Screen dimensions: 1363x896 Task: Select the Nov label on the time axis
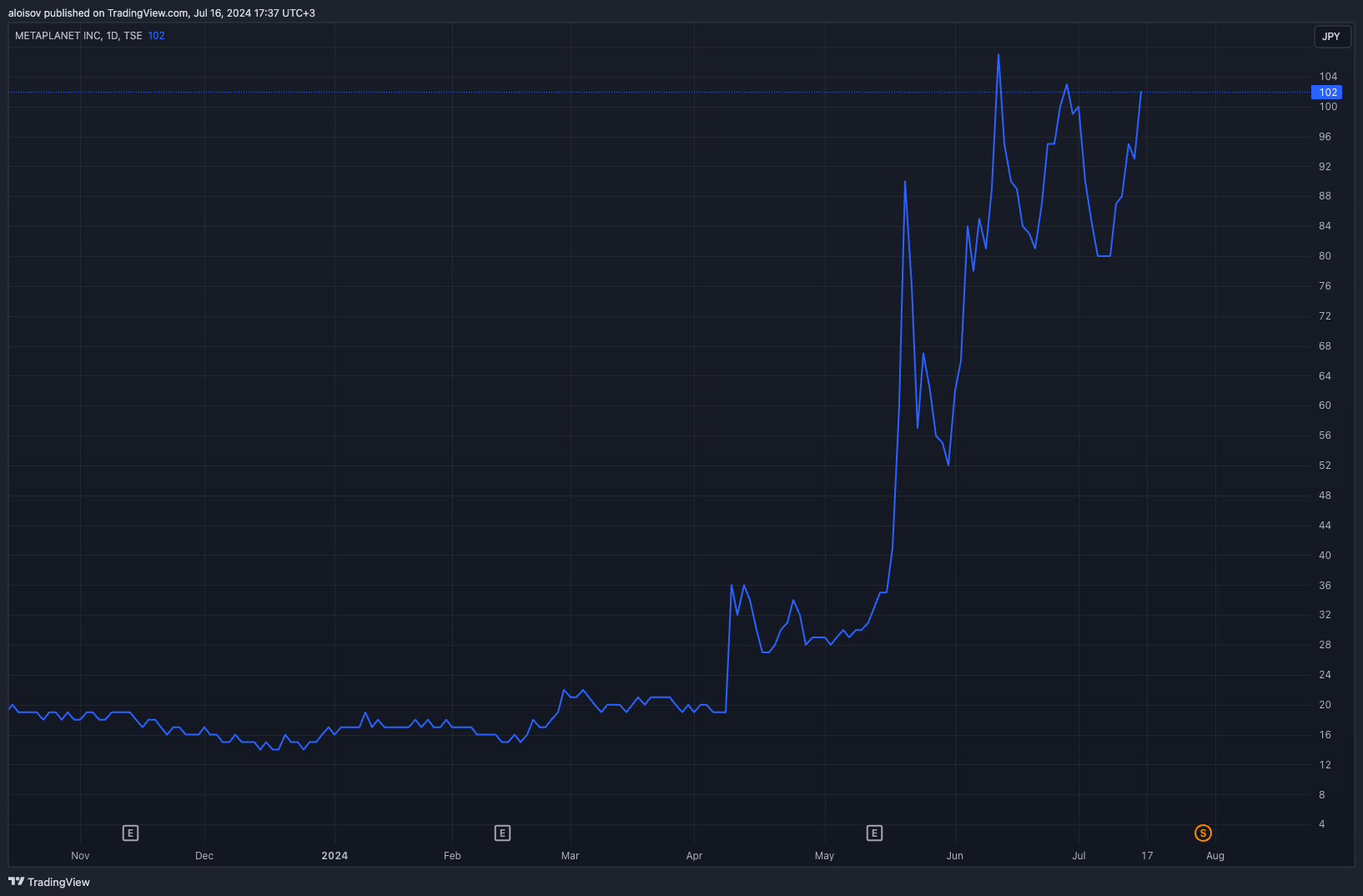(80, 856)
